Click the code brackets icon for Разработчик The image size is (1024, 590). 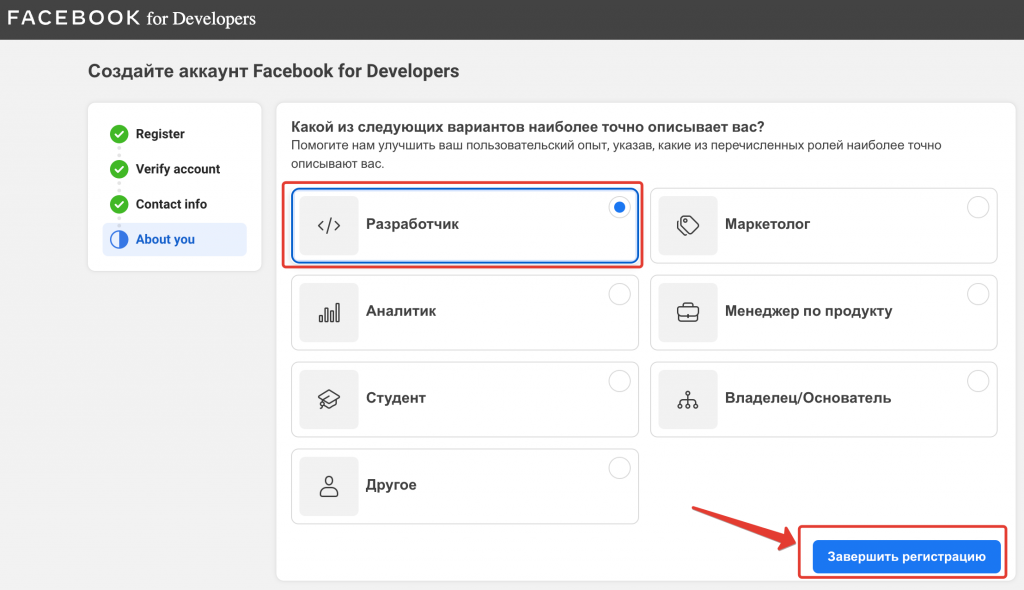click(x=328, y=225)
